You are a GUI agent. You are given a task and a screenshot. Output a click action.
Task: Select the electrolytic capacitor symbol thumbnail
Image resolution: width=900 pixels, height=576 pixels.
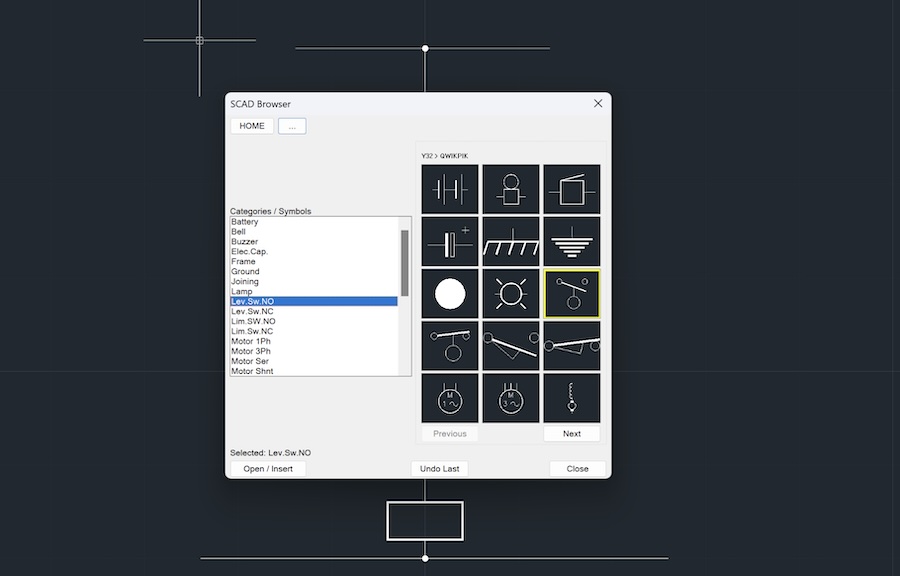[449, 242]
